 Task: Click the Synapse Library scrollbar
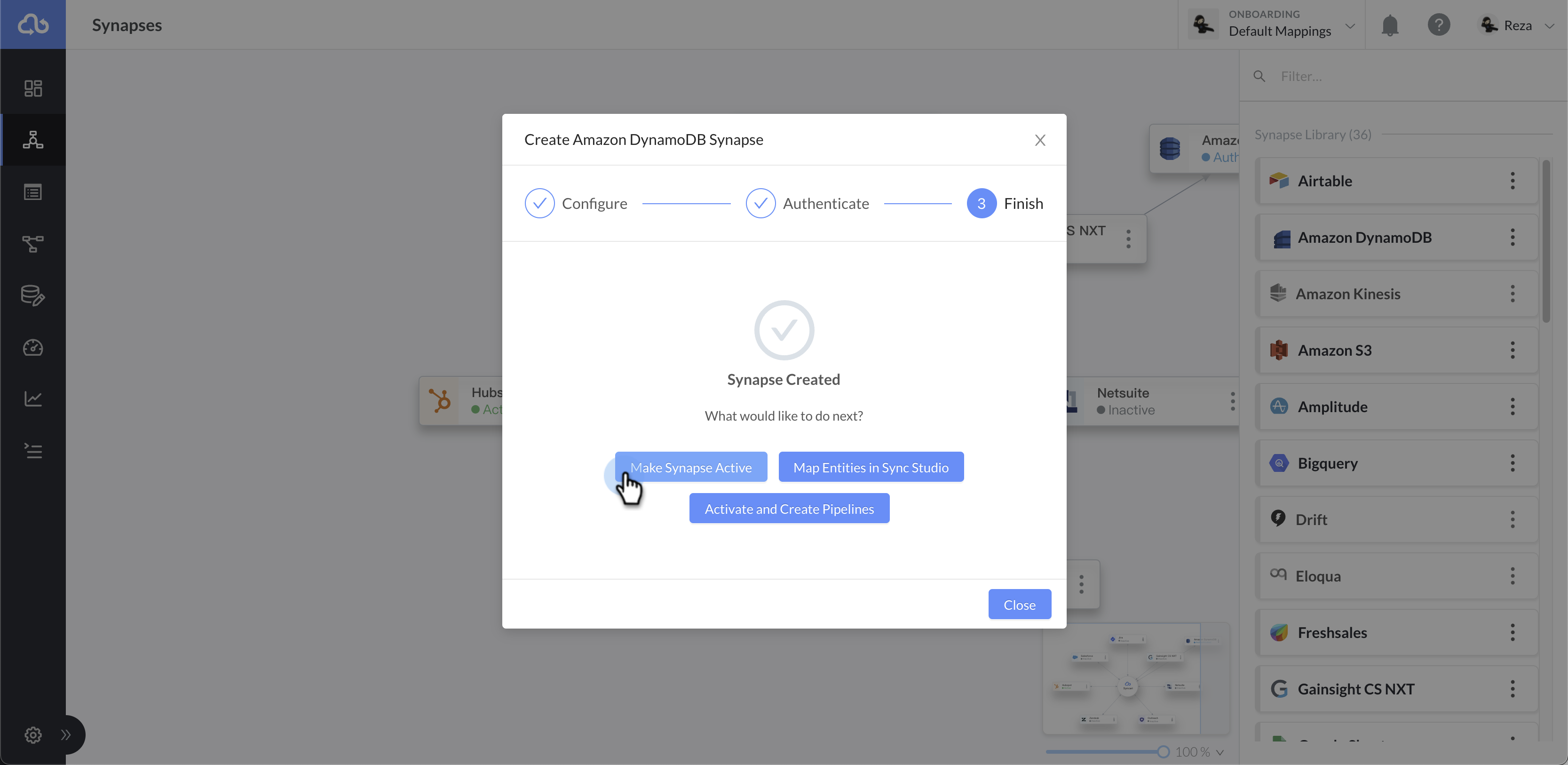pyautogui.click(x=1546, y=240)
